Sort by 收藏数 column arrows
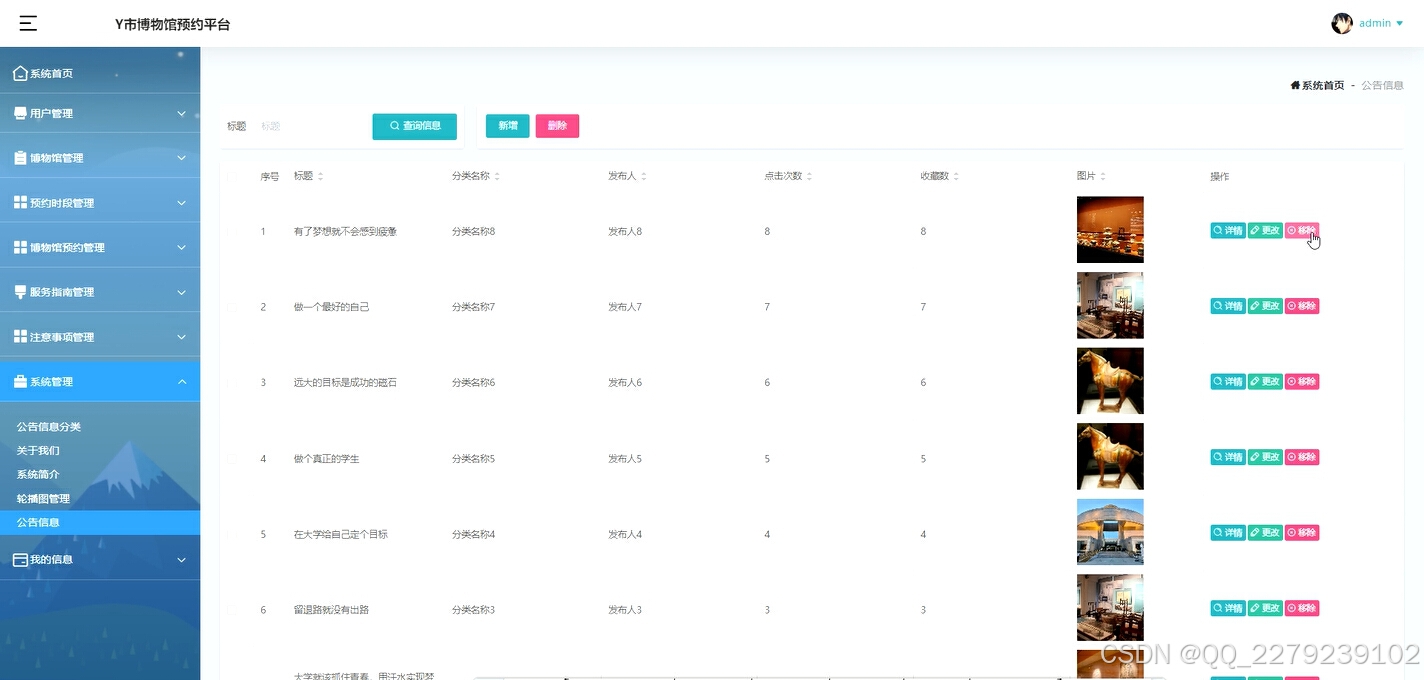 (955, 176)
